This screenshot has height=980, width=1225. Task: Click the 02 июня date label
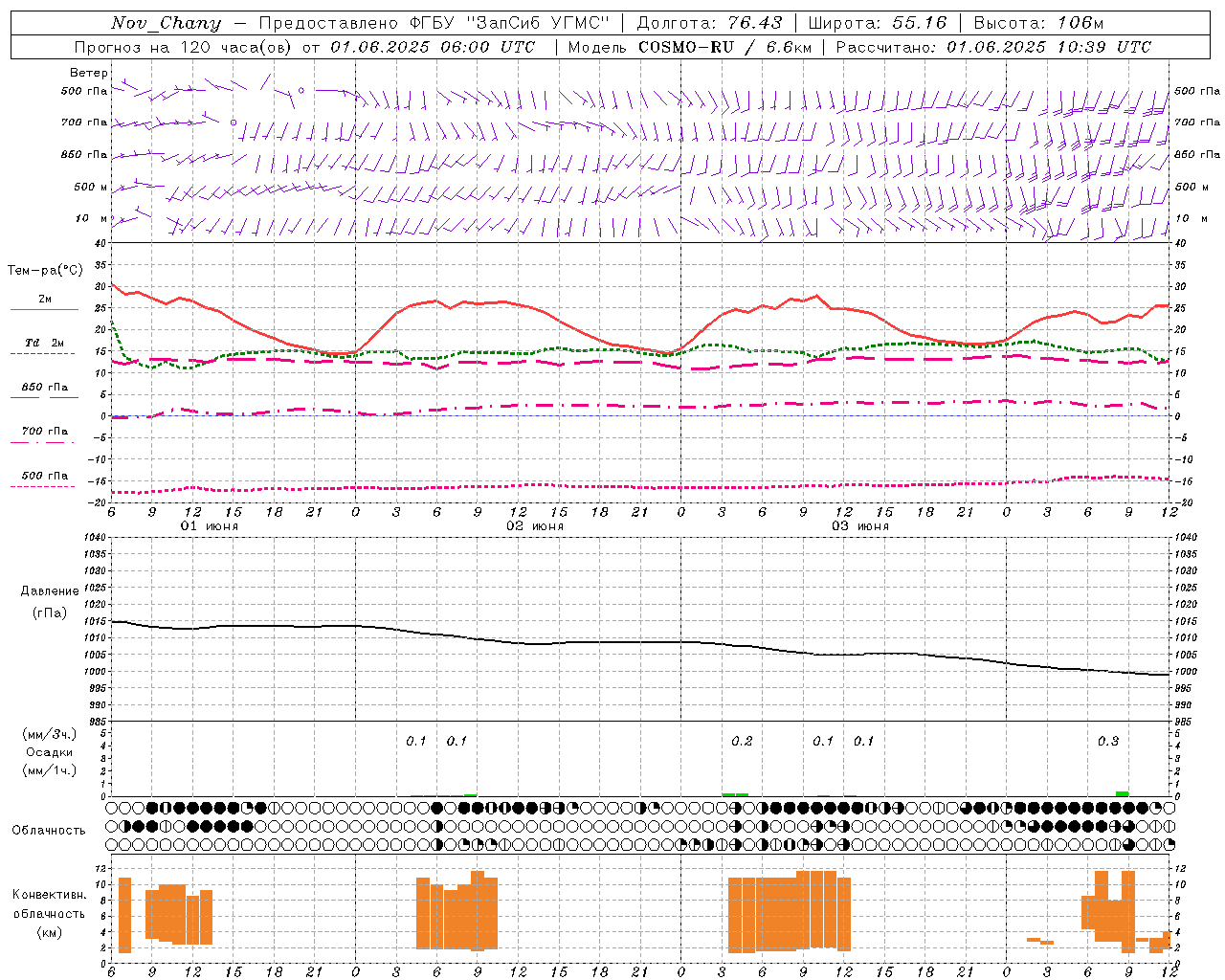click(x=535, y=526)
